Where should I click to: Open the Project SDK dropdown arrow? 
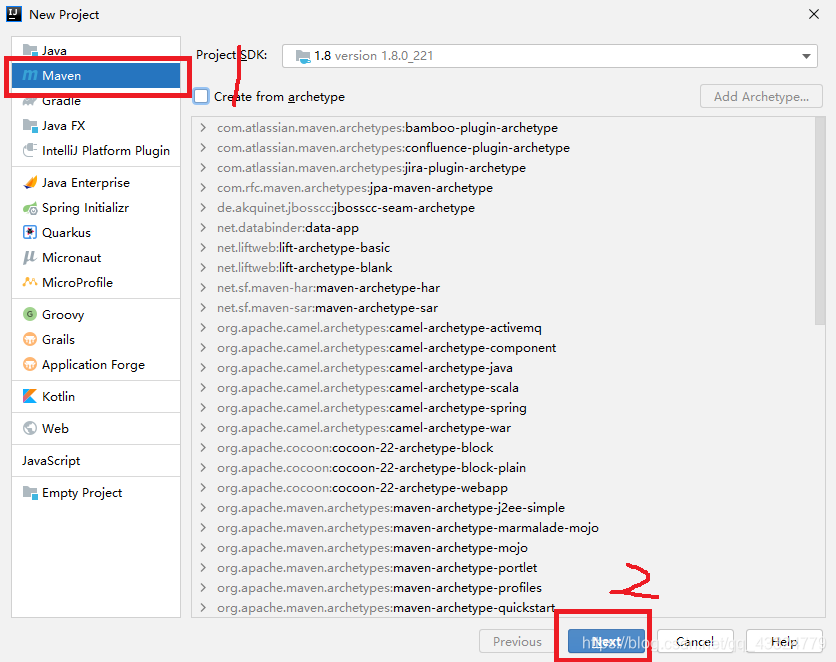(x=806, y=56)
